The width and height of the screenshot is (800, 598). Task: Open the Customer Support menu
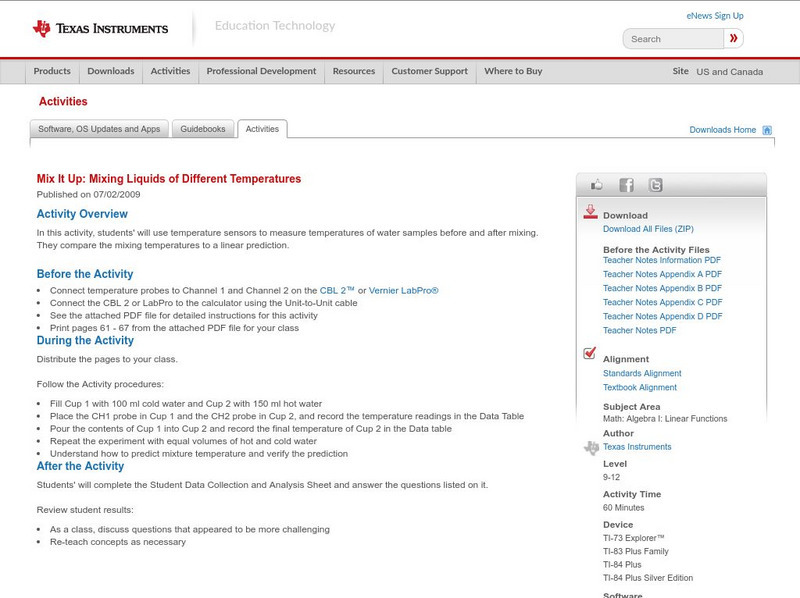coord(430,71)
